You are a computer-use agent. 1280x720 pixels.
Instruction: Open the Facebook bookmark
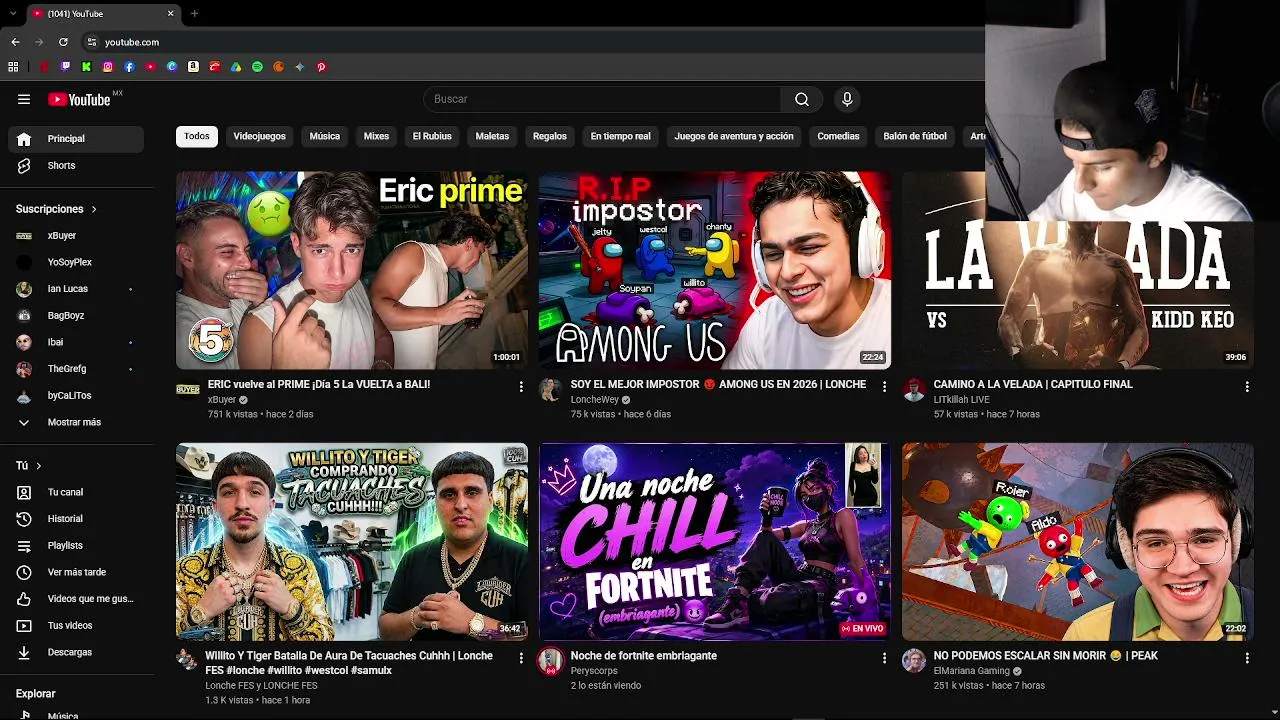coord(129,67)
